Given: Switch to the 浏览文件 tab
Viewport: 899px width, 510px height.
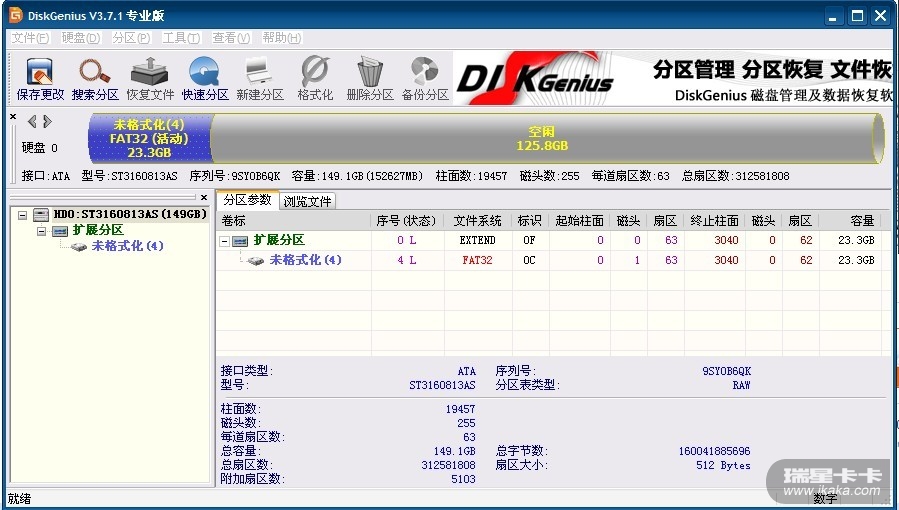Looking at the screenshot, I should pyautogui.click(x=307, y=201).
